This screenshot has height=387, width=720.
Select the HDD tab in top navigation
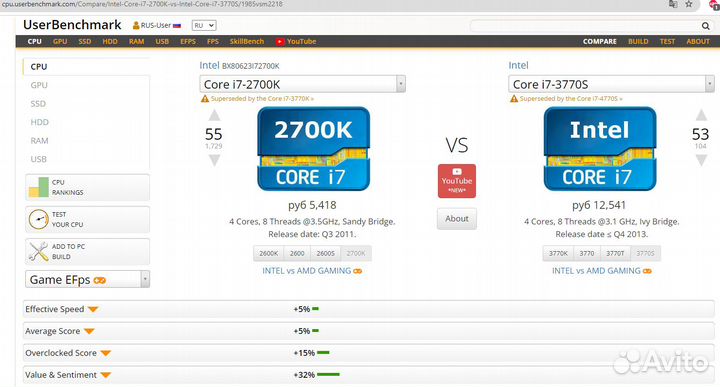click(x=110, y=41)
